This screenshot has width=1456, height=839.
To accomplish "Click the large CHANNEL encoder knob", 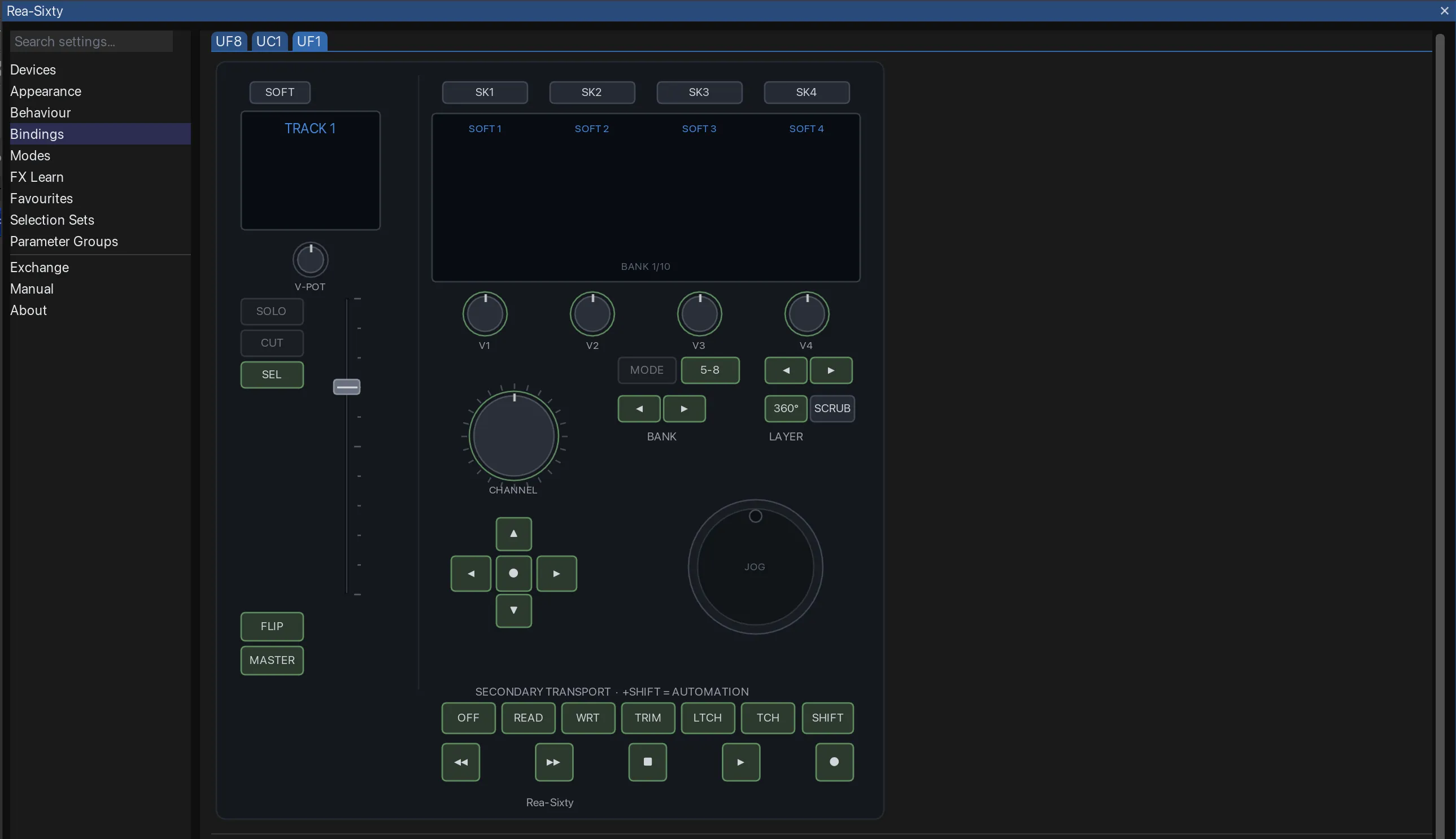I will click(x=513, y=436).
